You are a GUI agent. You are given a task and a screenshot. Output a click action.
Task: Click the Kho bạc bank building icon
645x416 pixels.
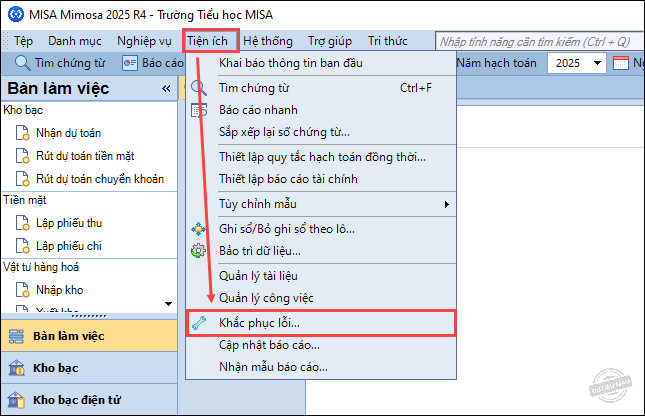(16, 368)
